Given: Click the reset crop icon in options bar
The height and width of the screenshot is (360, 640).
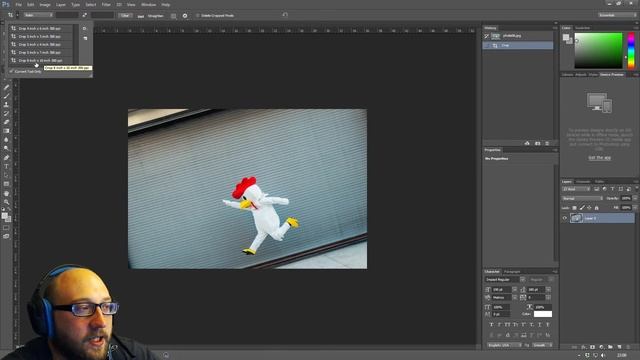Looking at the screenshot, I should point(285,15).
